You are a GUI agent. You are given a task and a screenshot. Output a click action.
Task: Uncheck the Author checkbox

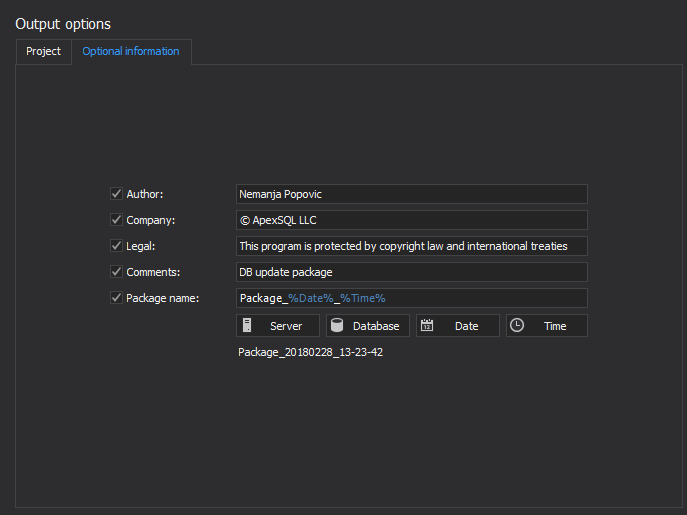click(116, 194)
